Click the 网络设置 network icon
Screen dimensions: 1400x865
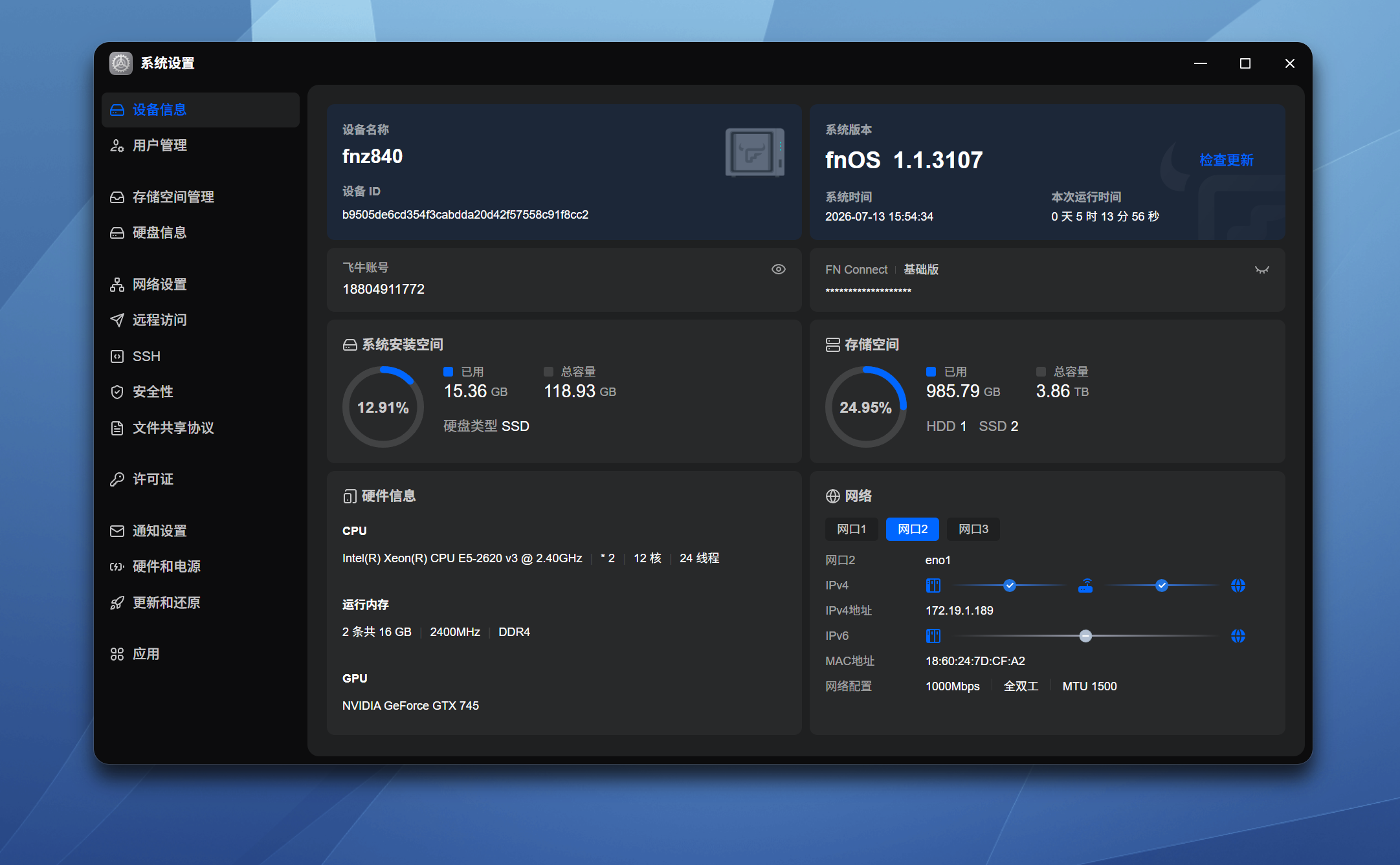(x=117, y=285)
